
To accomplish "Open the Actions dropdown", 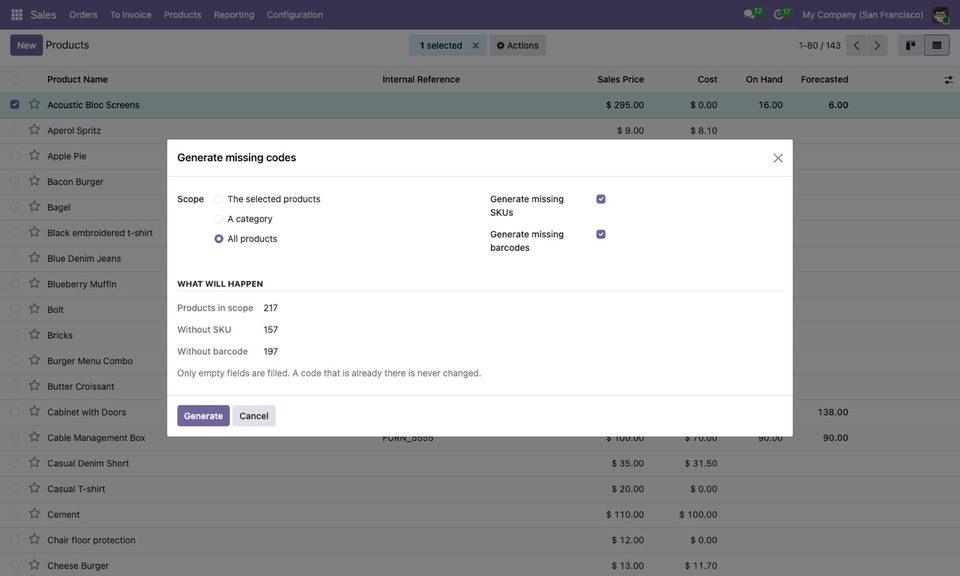I will [x=517, y=45].
